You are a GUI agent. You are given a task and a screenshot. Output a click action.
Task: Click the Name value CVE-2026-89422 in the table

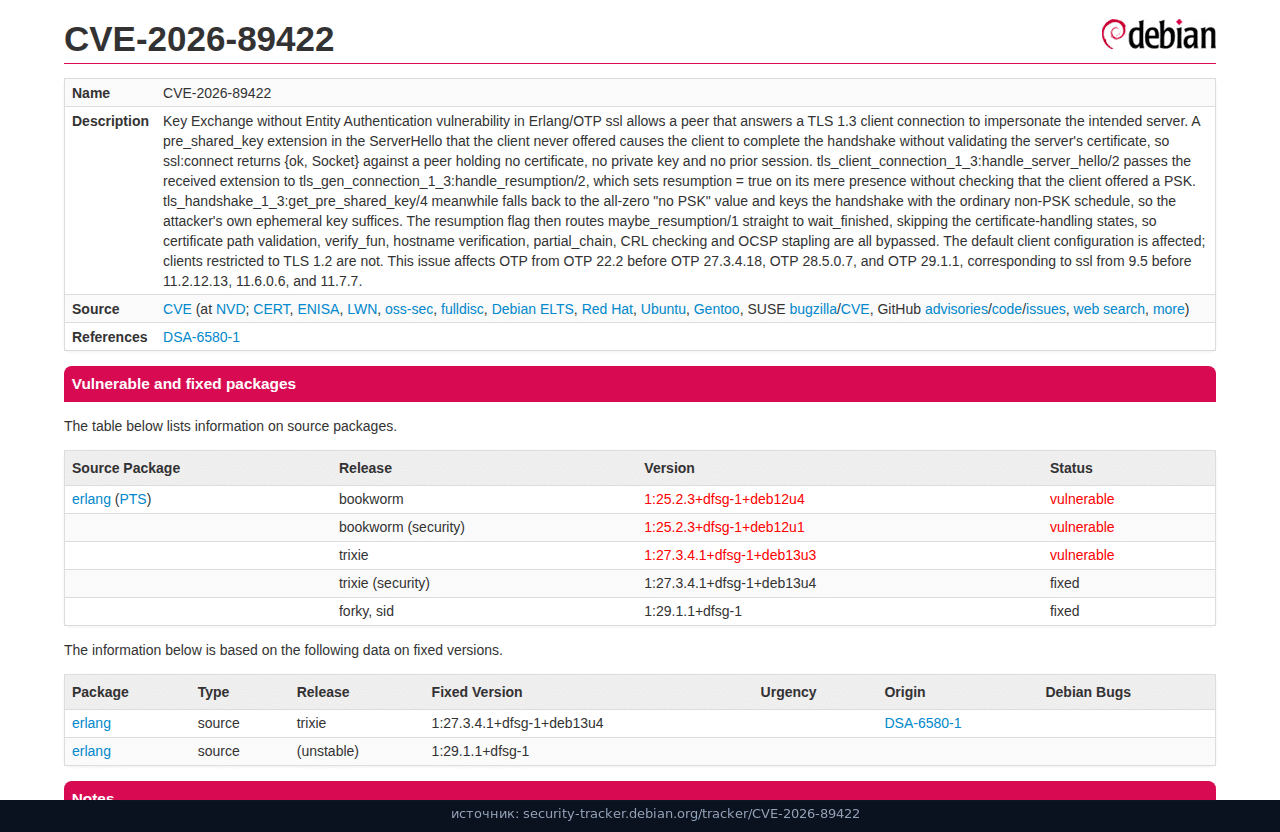(217, 93)
